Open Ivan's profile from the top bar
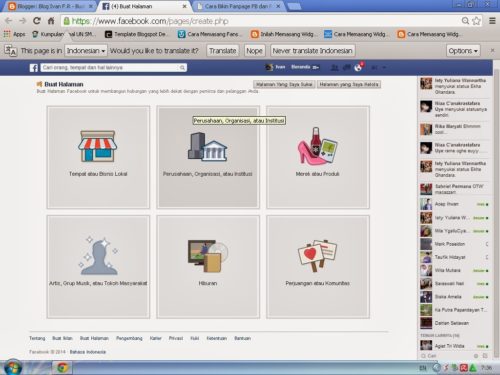The width and height of the screenshot is (500, 375). [276, 67]
